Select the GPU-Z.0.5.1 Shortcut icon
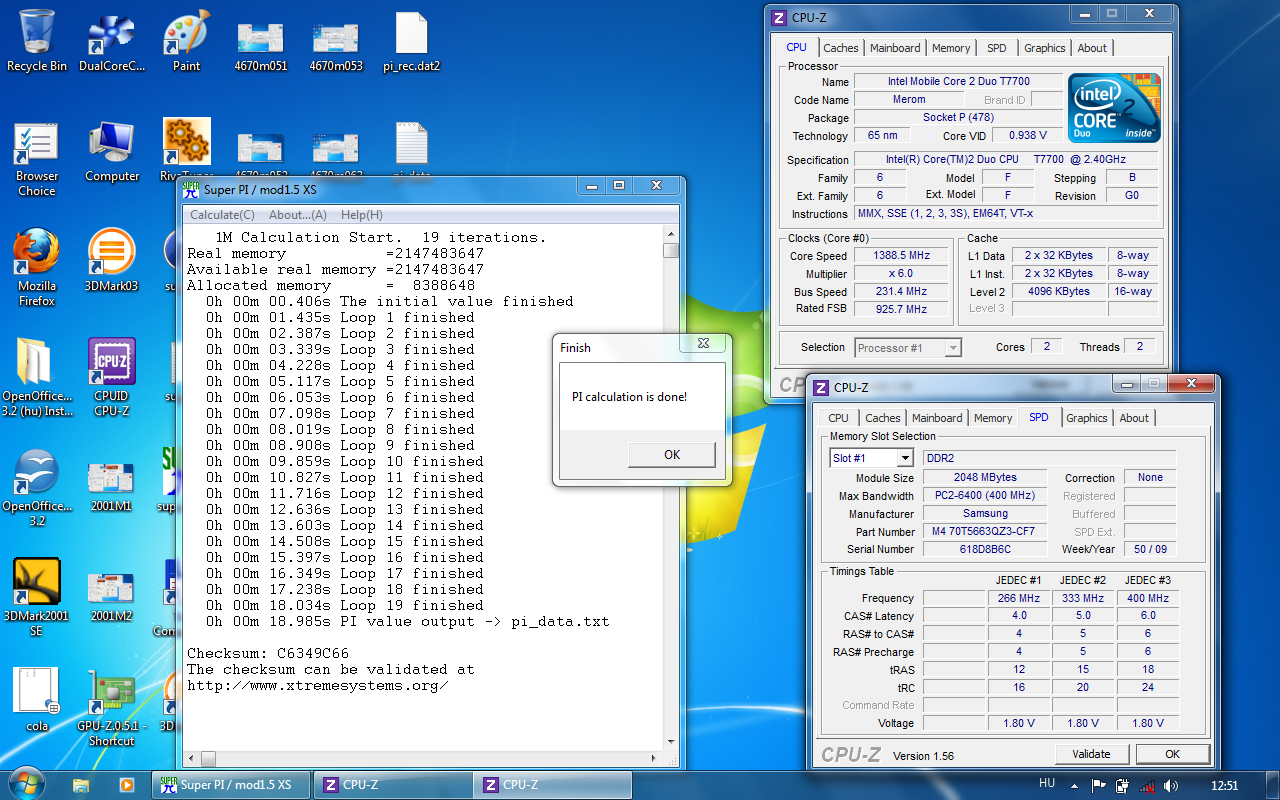This screenshot has height=800, width=1280. [112, 706]
